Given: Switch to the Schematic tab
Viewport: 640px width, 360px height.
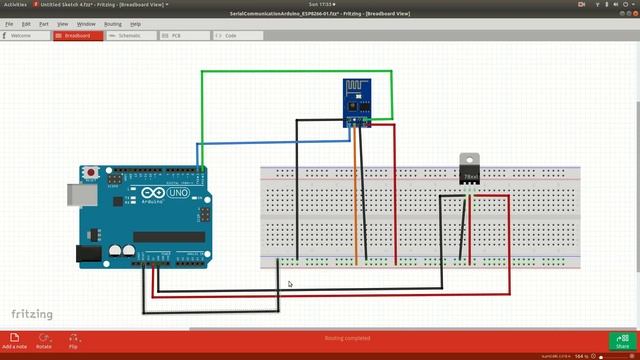Looking at the screenshot, I should click(131, 36).
